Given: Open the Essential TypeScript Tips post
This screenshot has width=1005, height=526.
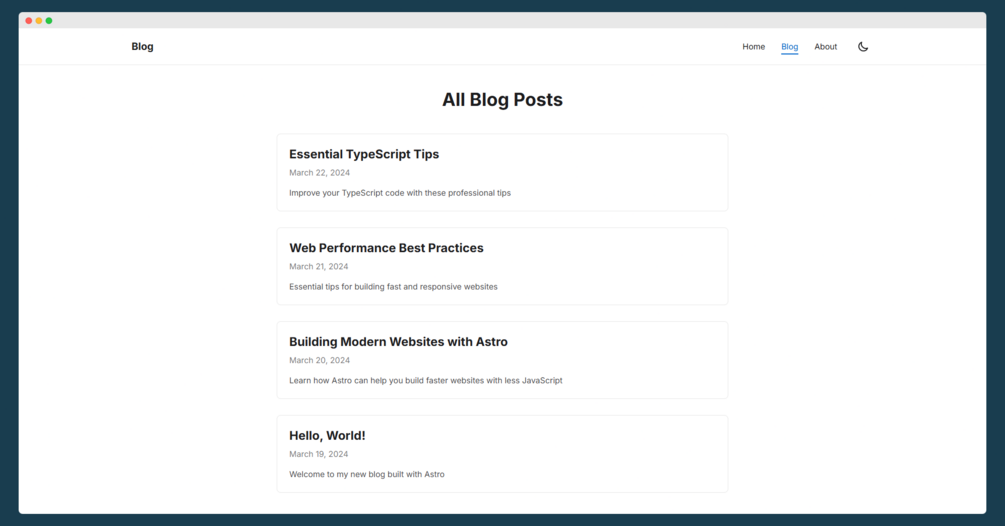Looking at the screenshot, I should [364, 154].
